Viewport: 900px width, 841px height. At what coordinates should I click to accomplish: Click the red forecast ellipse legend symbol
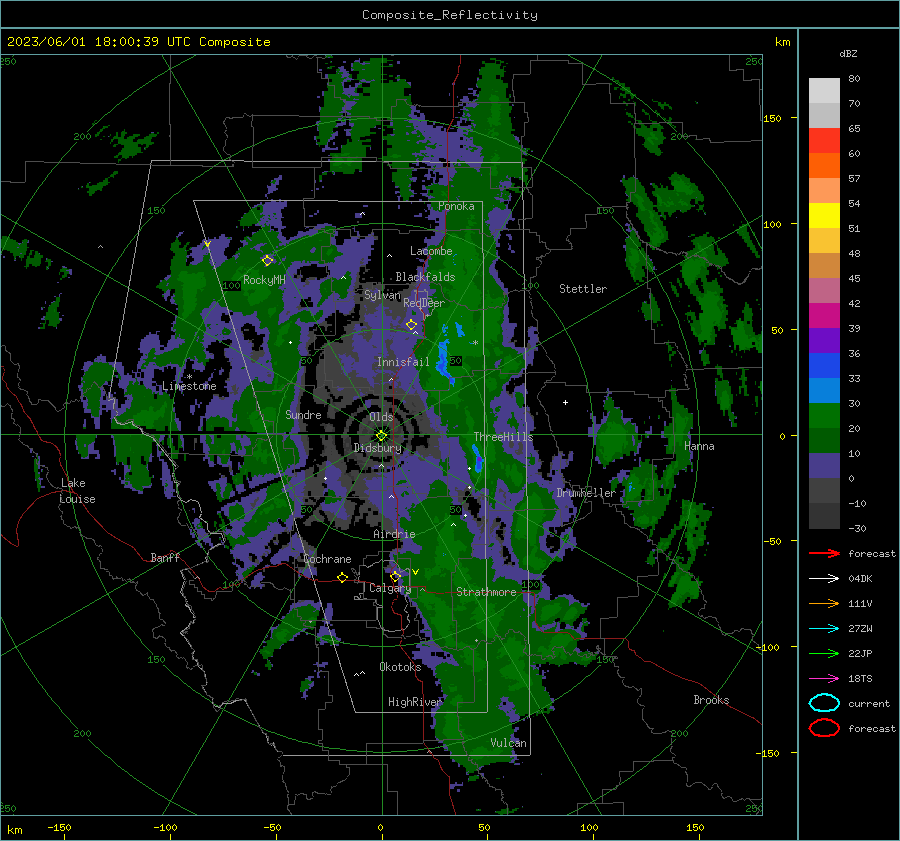824,728
